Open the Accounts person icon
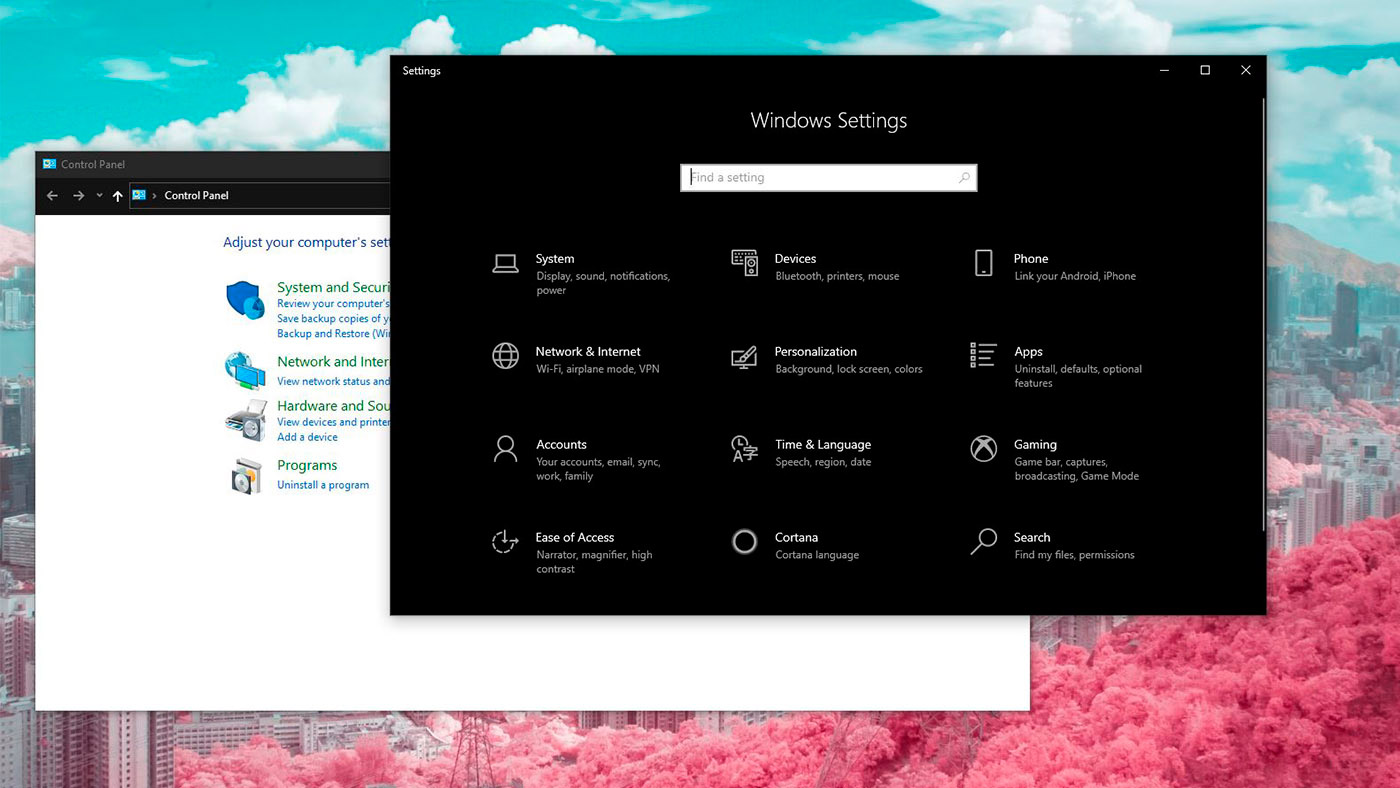The height and width of the screenshot is (788, 1400). tap(505, 448)
